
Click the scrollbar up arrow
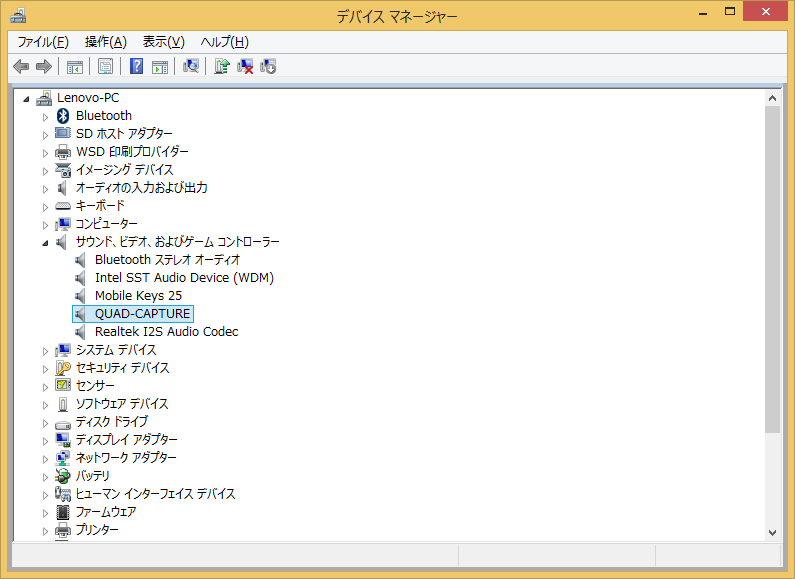point(772,98)
